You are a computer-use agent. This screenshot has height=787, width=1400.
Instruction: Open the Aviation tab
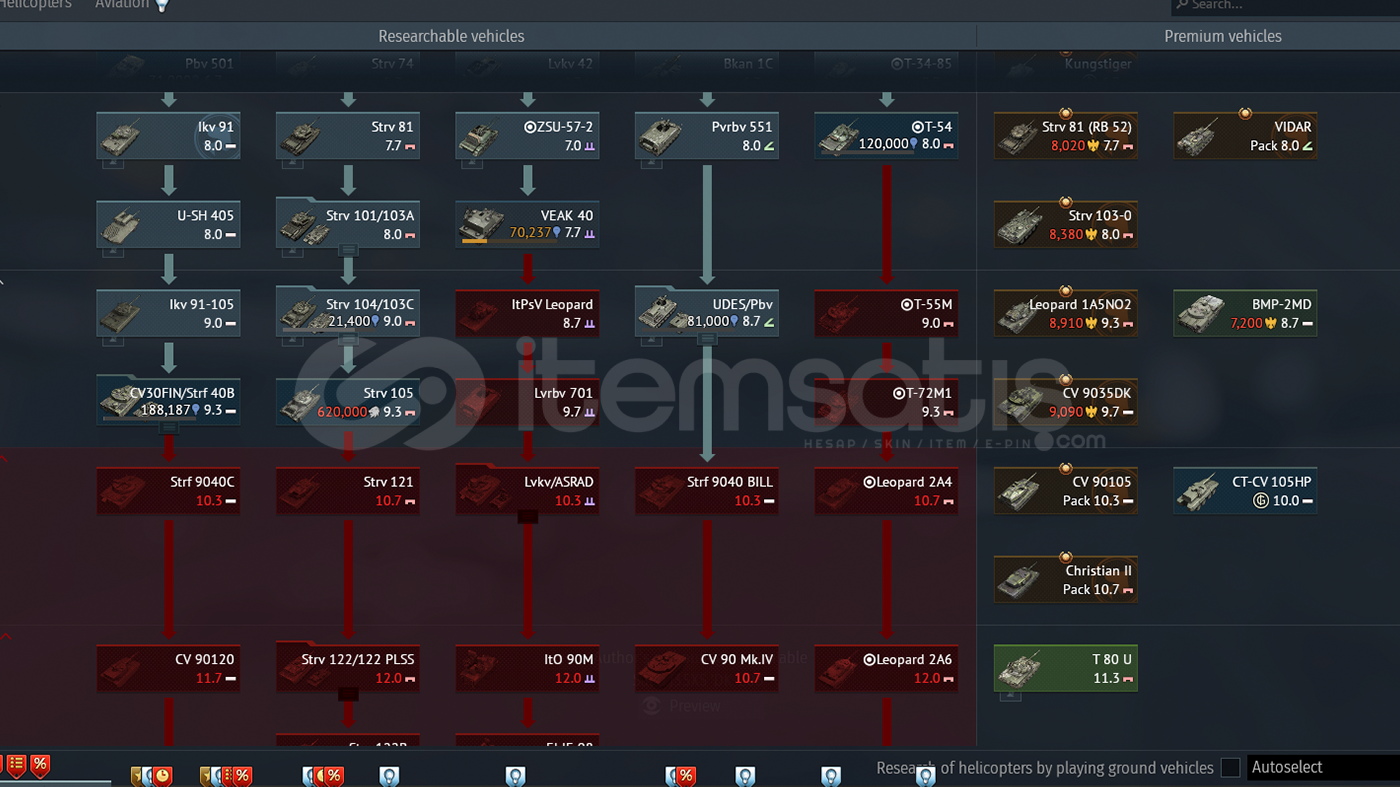tap(121, 5)
